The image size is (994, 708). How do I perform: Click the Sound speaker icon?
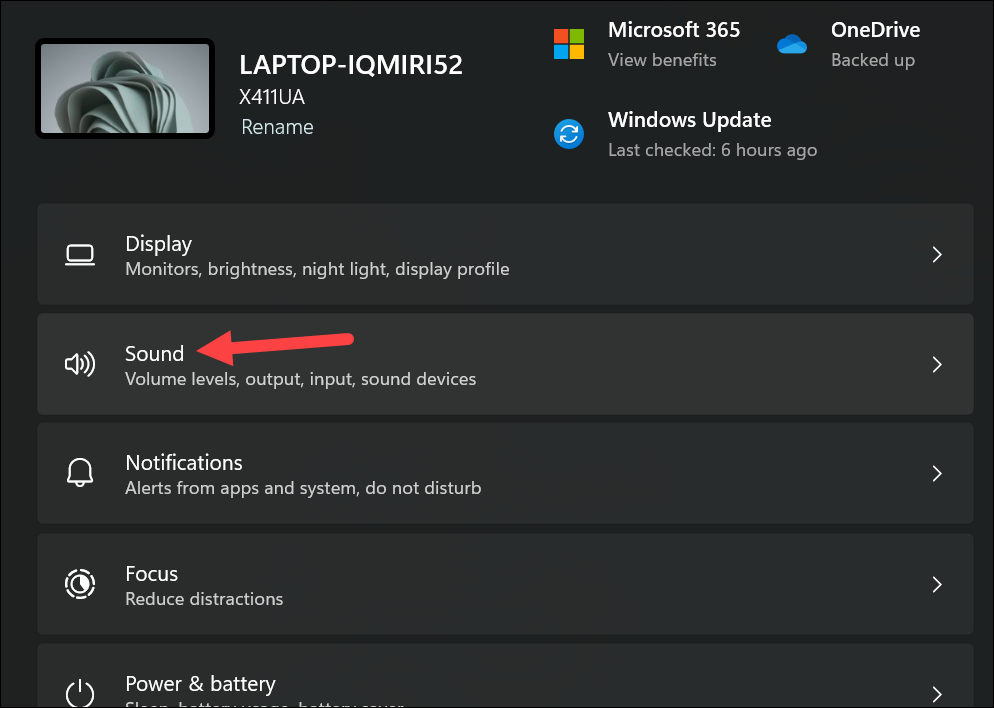80,364
